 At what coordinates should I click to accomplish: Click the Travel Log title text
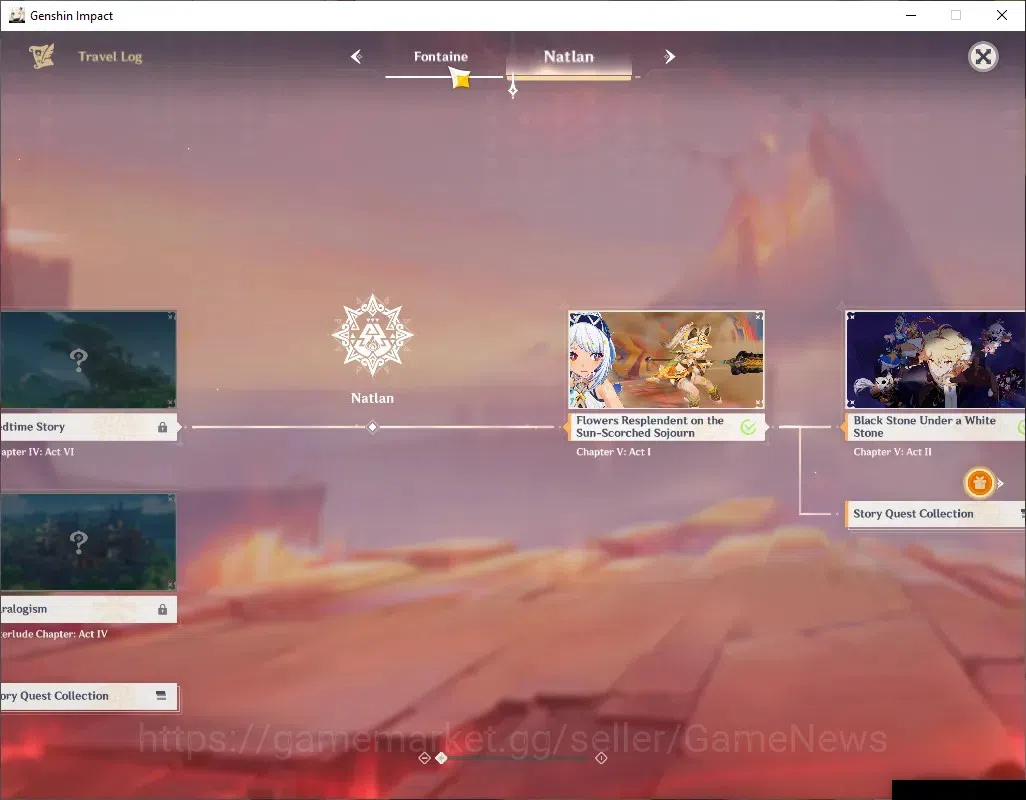(x=110, y=57)
